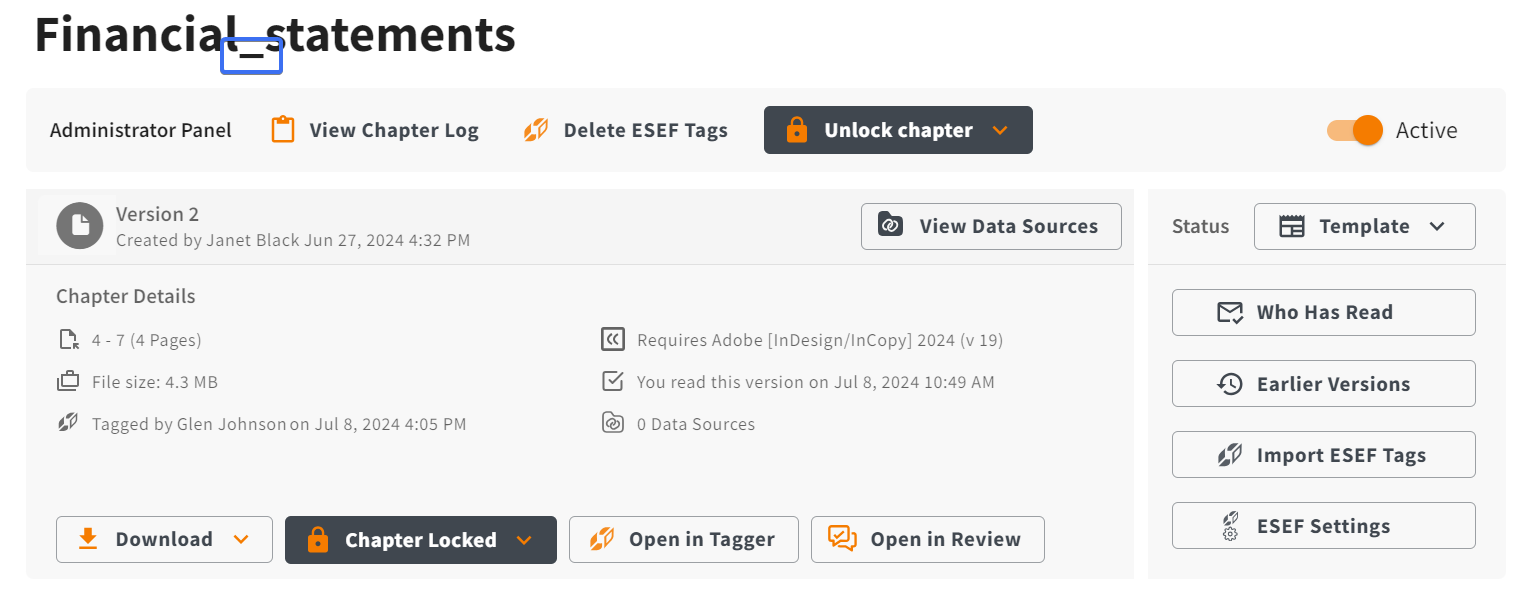Click the clipboard icon for View Chapter Log

tap(283, 130)
